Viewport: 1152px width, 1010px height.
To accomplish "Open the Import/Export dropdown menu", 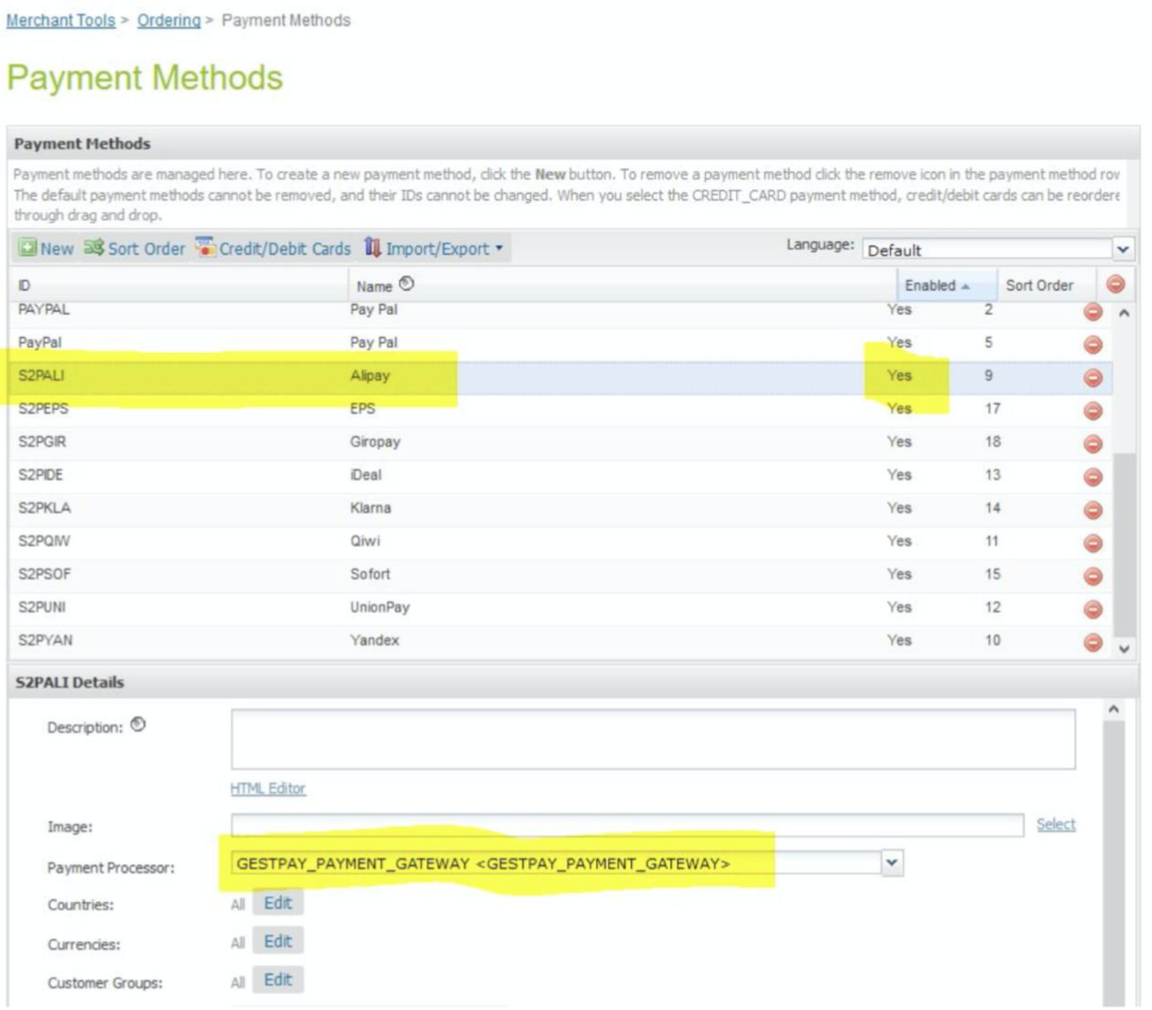I will (433, 248).
